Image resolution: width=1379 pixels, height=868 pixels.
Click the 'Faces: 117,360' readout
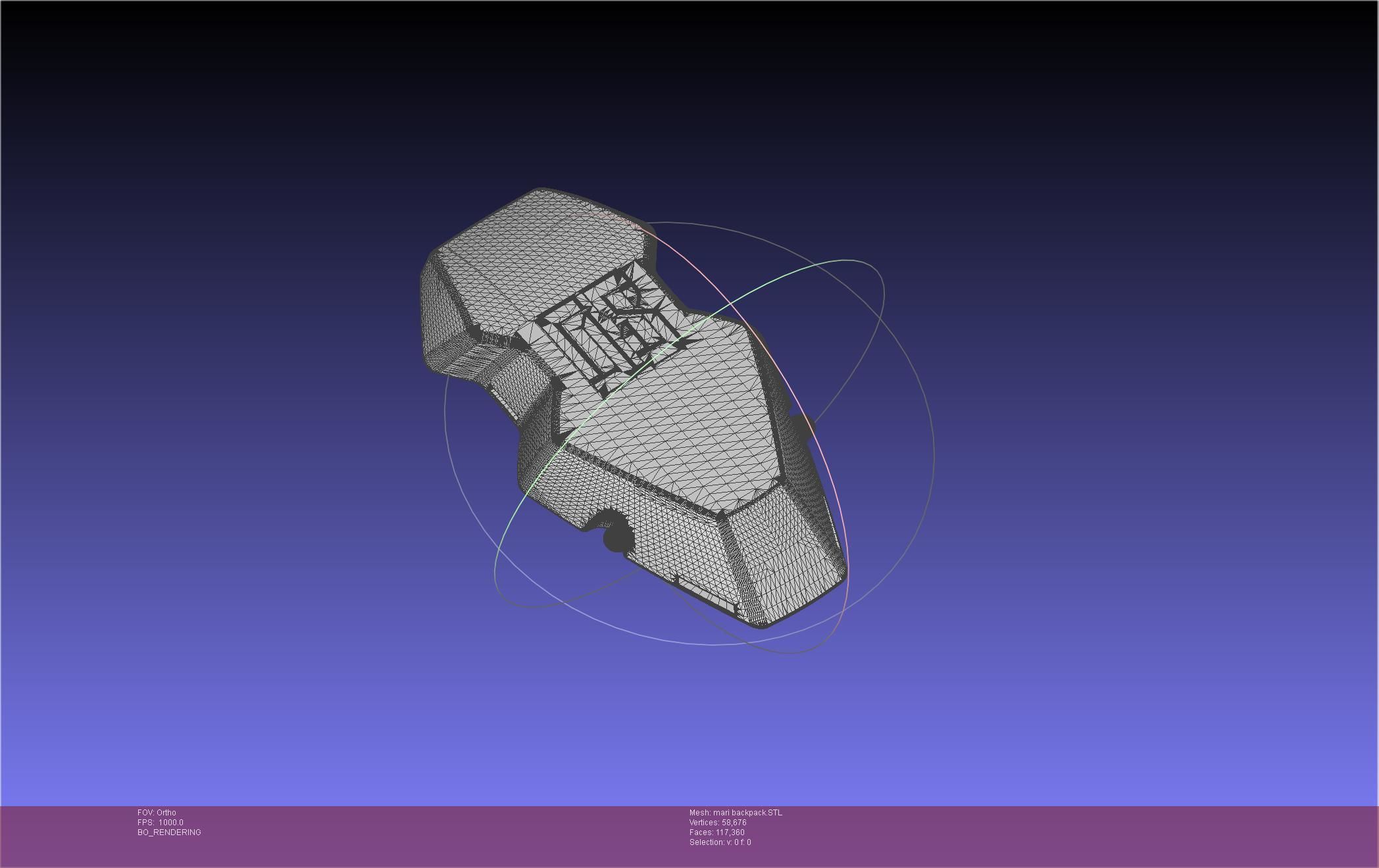717,832
